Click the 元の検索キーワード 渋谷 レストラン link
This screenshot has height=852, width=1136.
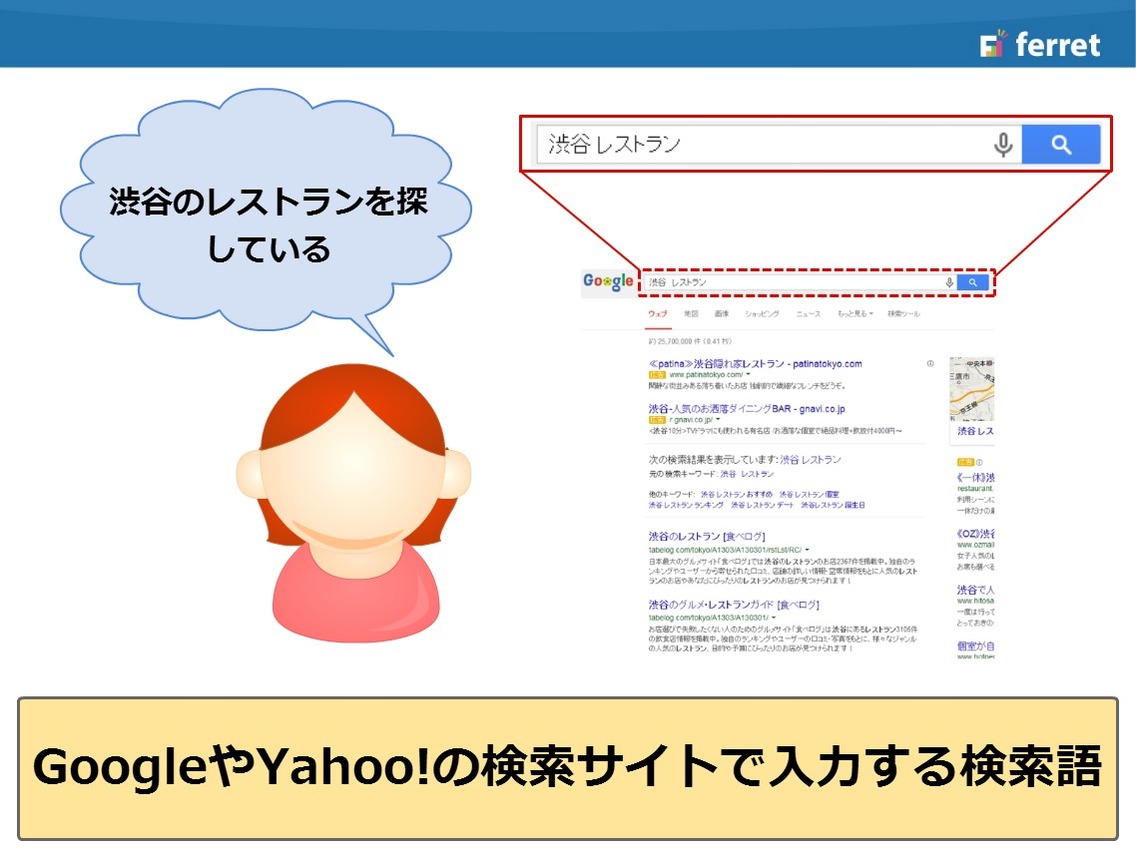(x=746, y=474)
